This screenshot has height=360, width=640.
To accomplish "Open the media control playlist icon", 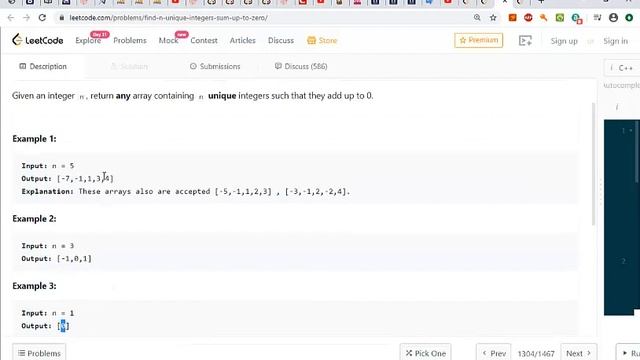I will [x=597, y=18].
